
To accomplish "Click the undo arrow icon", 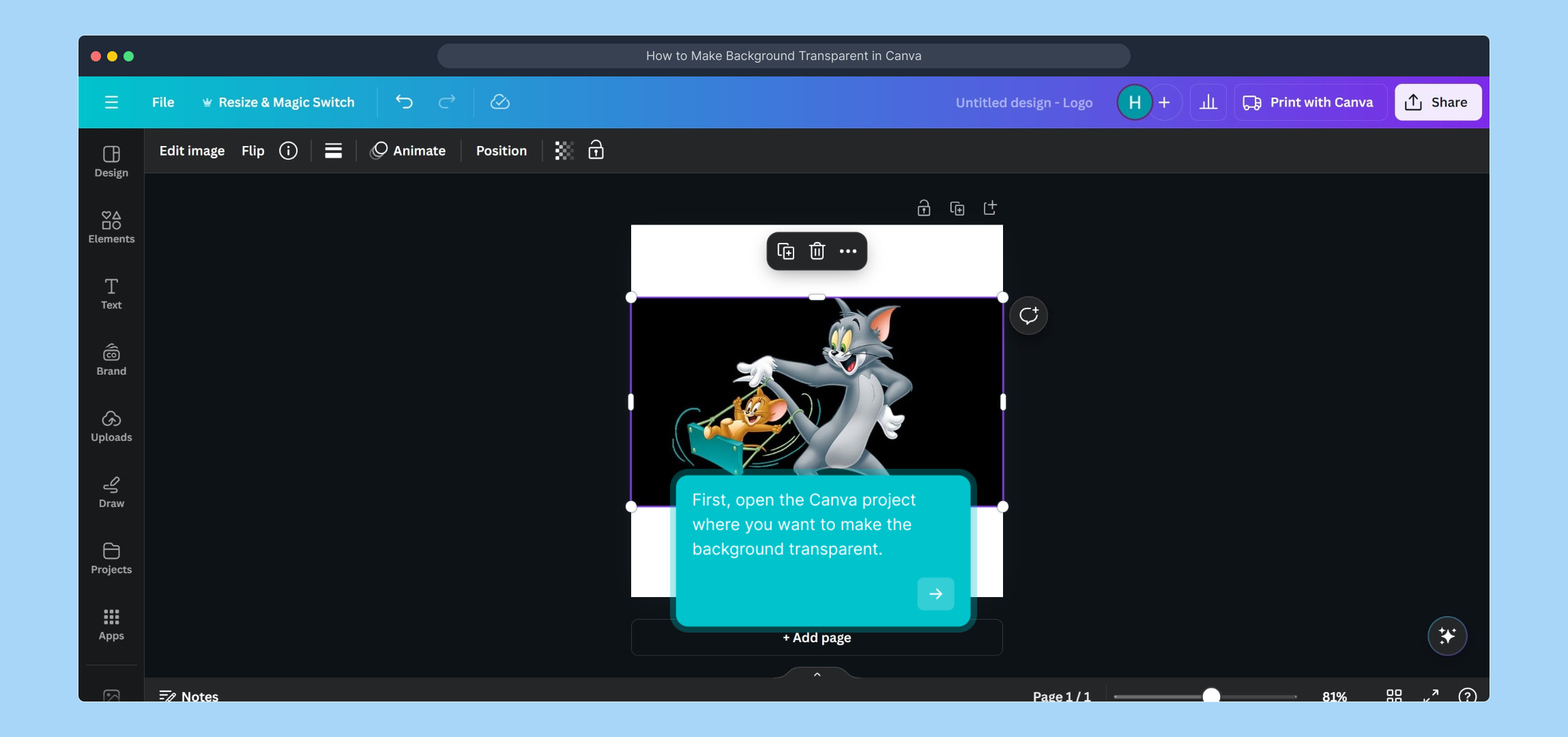I will click(x=404, y=102).
